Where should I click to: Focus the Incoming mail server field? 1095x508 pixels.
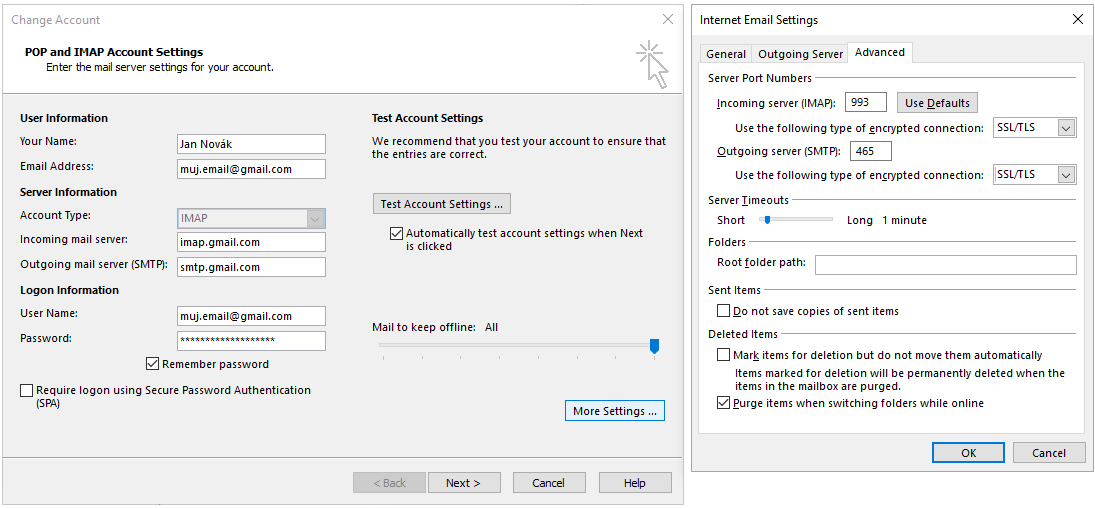[x=251, y=242]
